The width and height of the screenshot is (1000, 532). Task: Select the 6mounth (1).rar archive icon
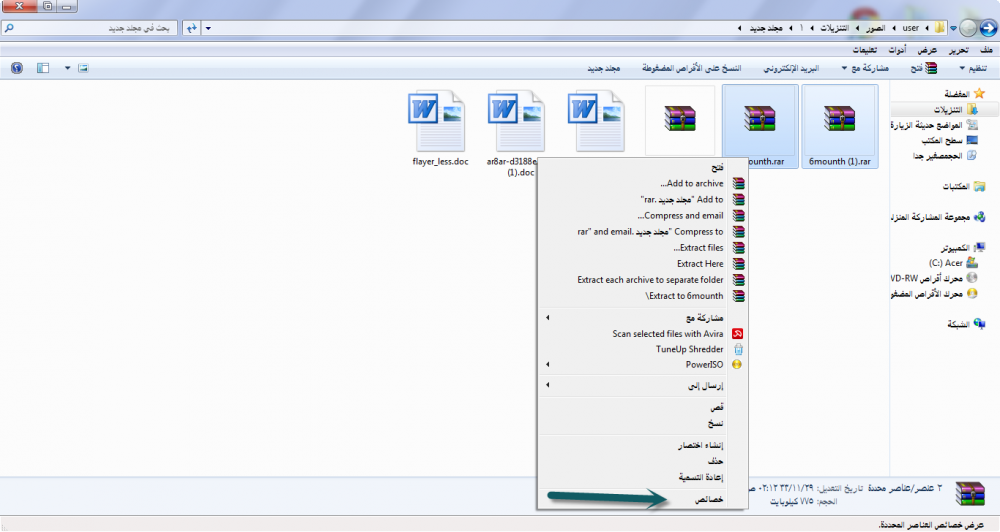click(840, 120)
